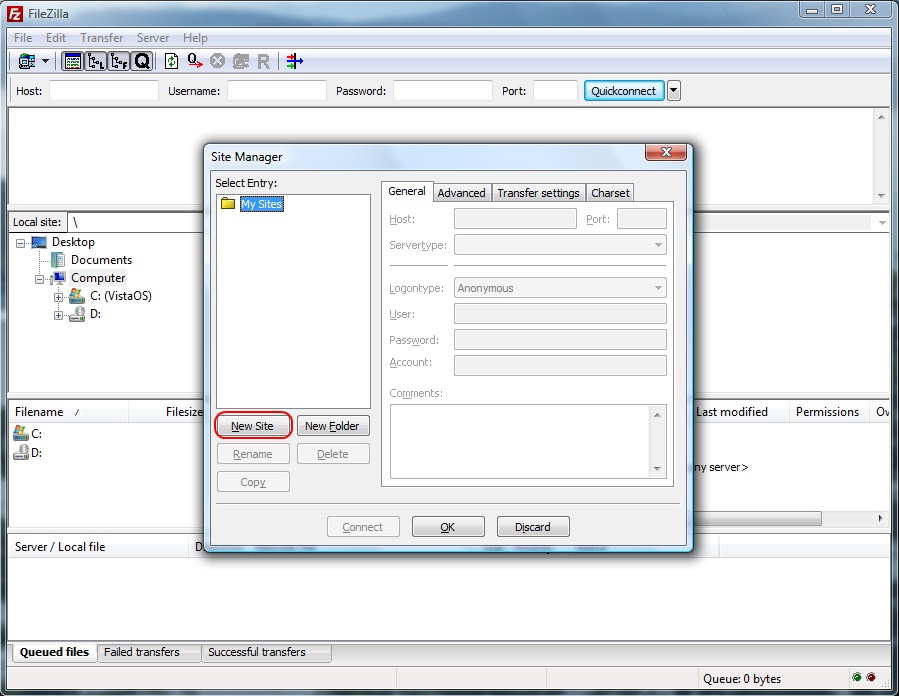
Task: Select the My Sites folder entry
Action: pos(261,204)
